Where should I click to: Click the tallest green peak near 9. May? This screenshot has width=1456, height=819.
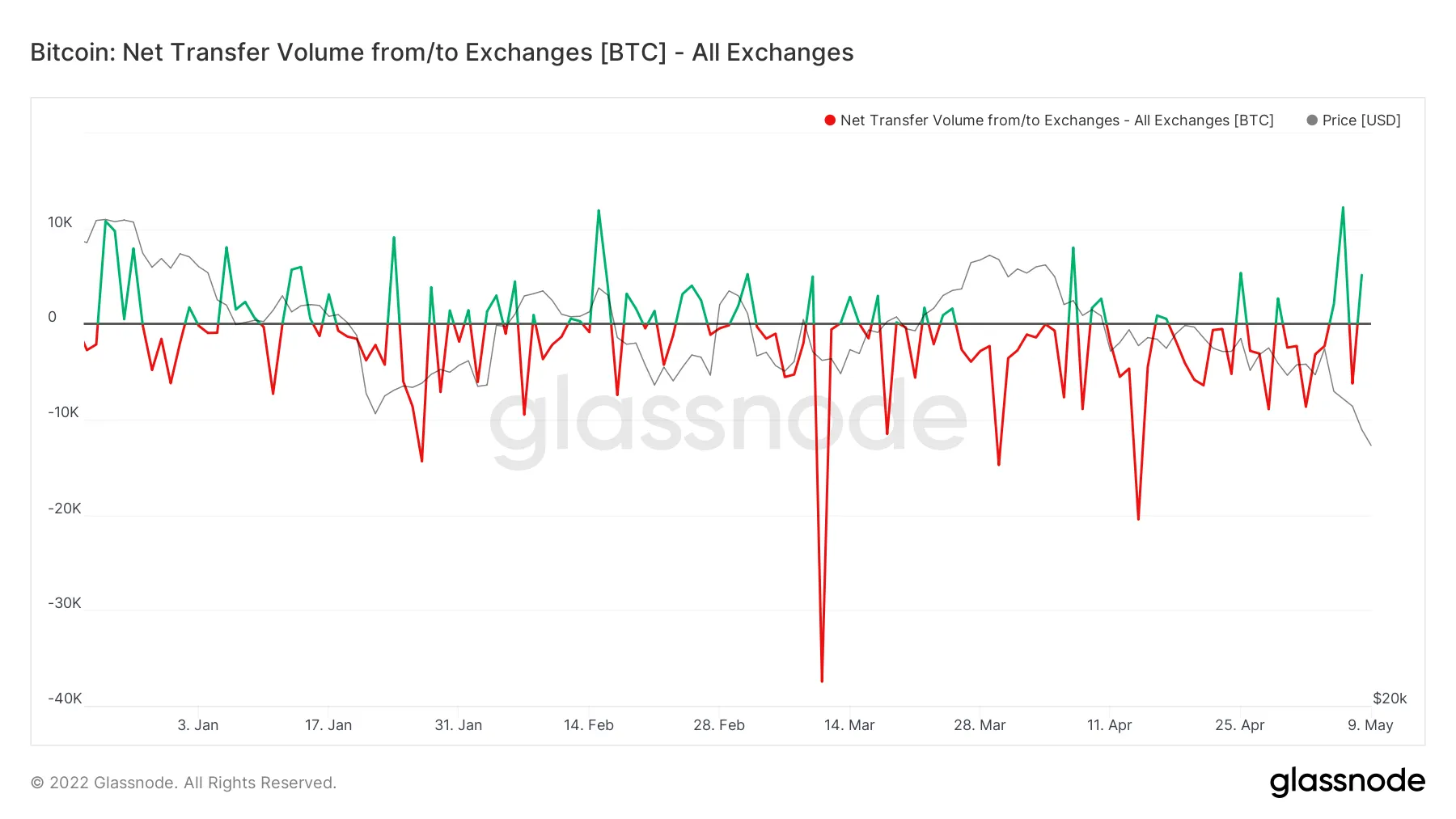1343,208
